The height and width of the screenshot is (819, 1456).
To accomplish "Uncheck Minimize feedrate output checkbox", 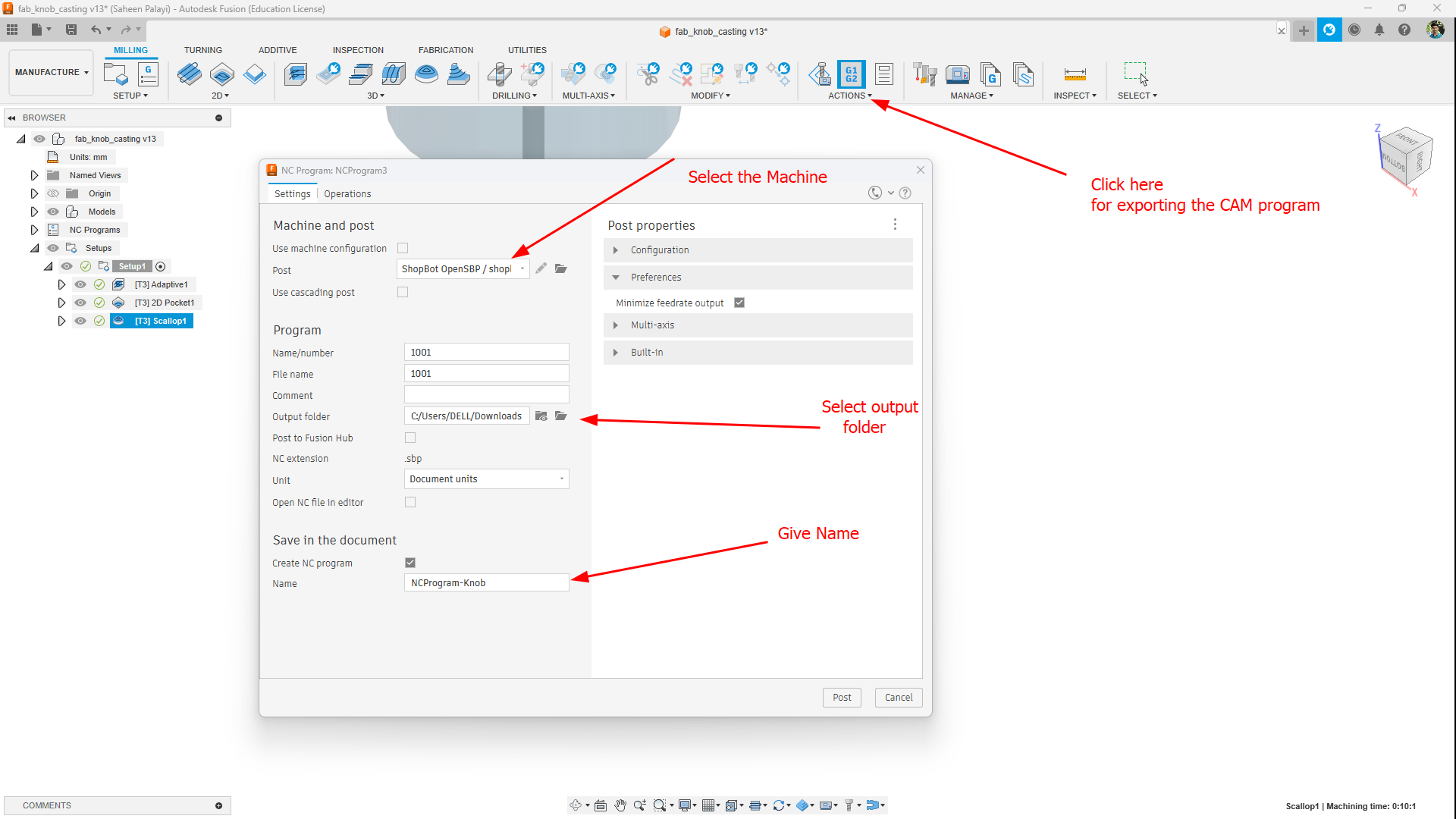I will coord(739,303).
